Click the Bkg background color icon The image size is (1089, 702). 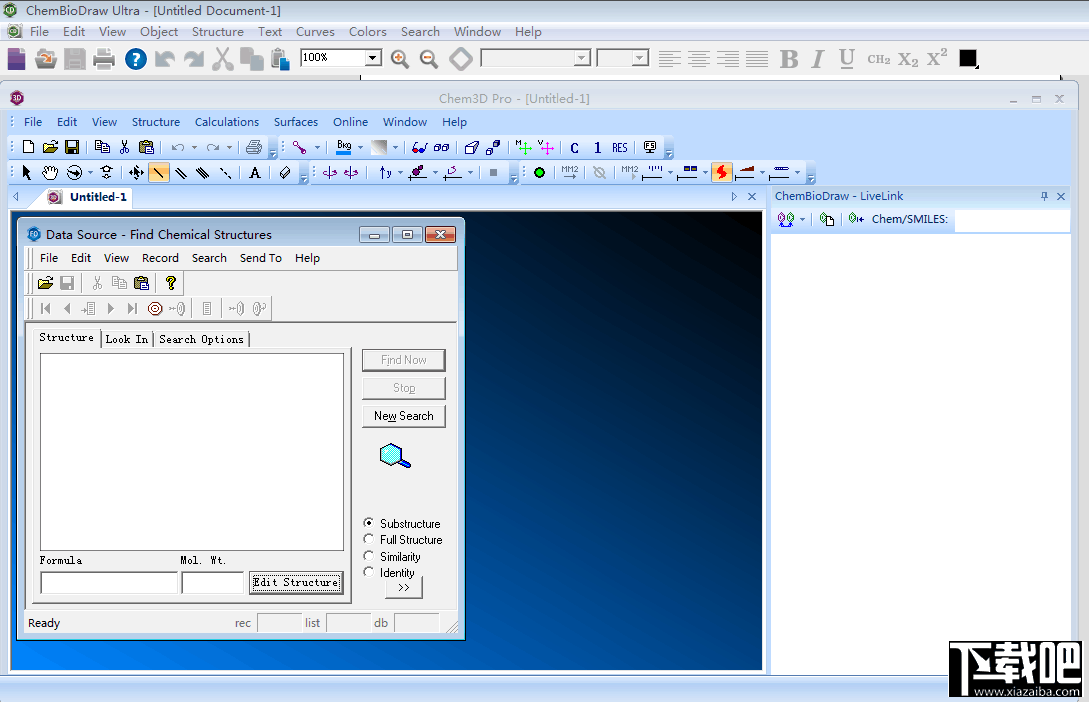344,147
